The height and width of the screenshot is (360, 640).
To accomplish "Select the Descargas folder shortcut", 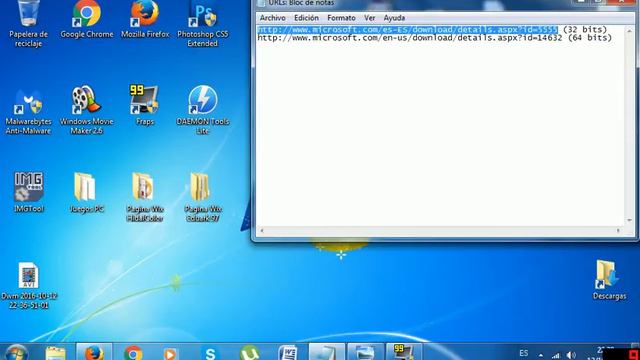I will pyautogui.click(x=609, y=280).
